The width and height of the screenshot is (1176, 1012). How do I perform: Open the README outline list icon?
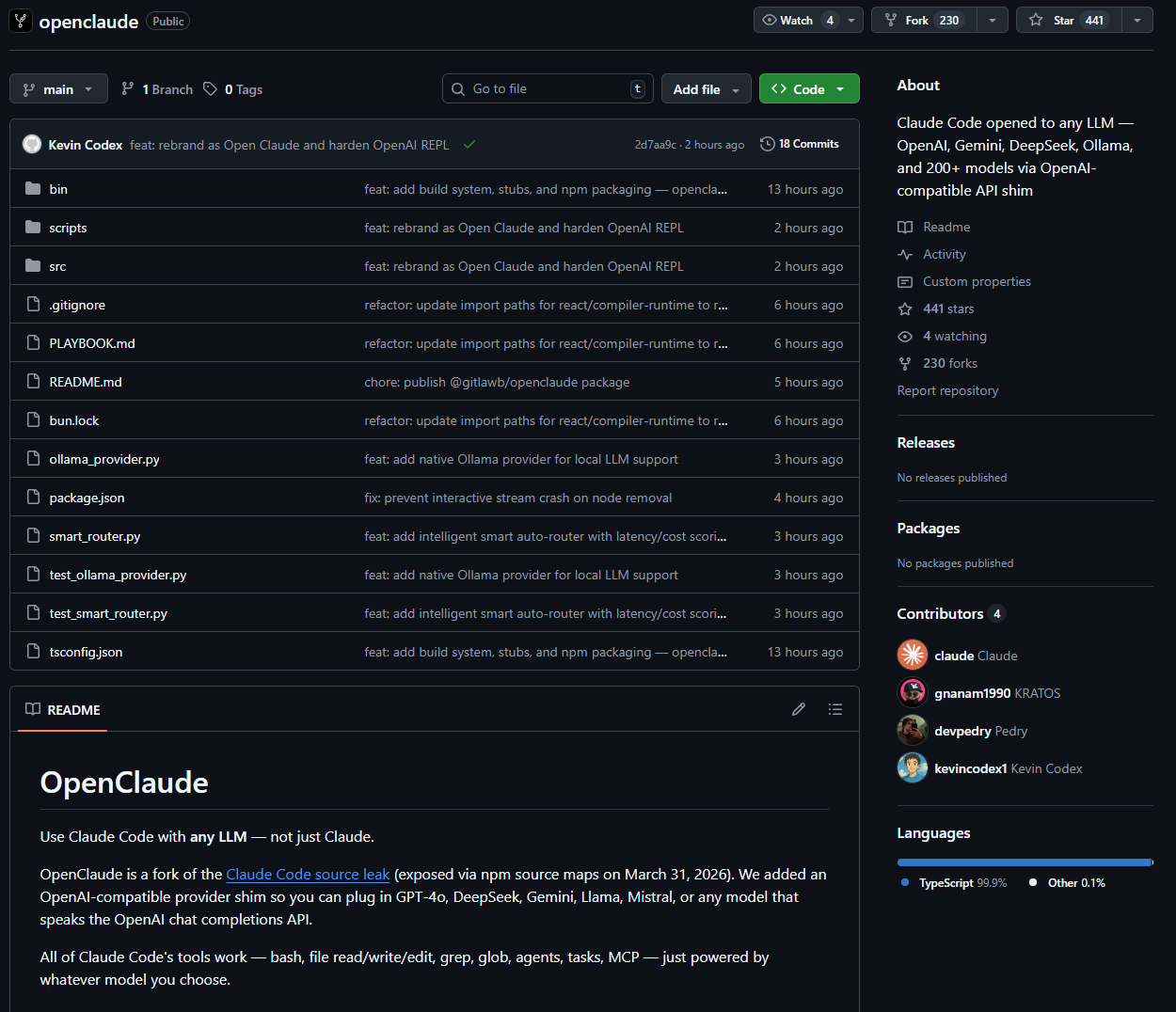835,709
